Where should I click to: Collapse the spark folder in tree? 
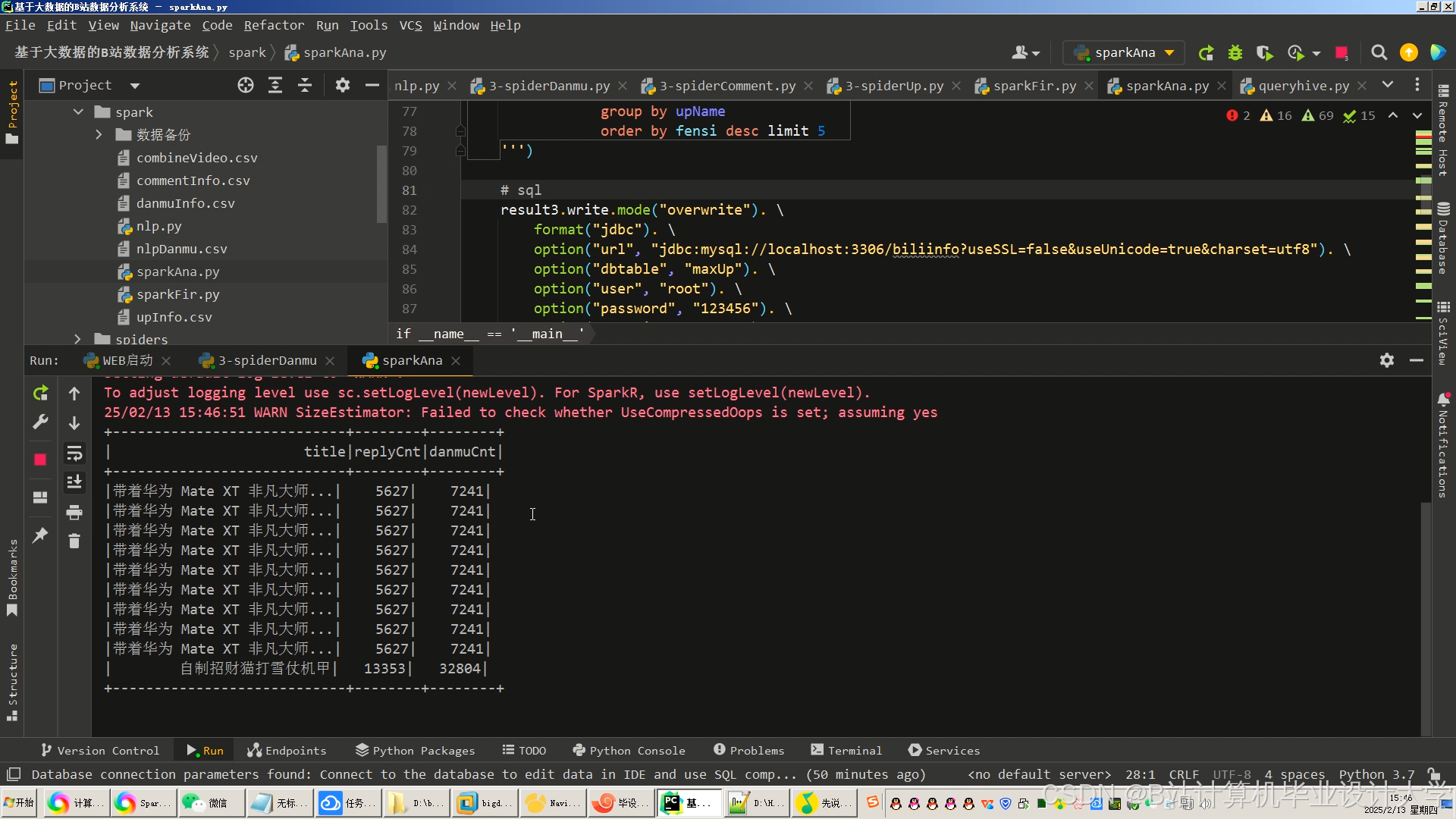coord(78,112)
